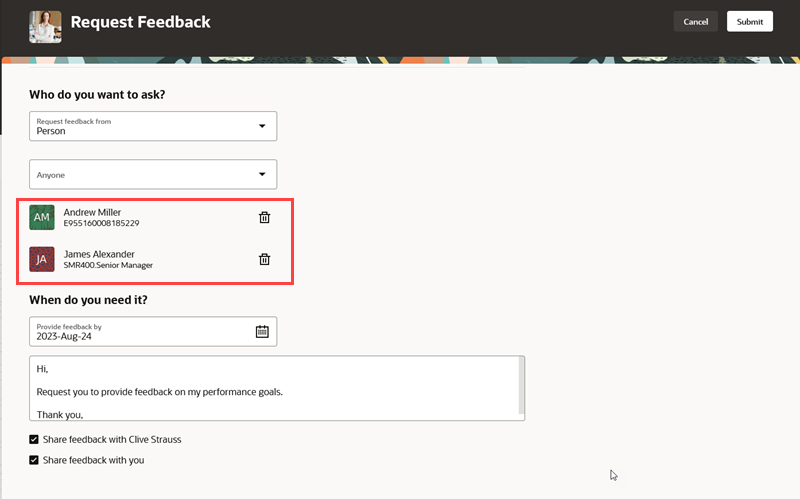Select the James Alexander name entry
This screenshot has height=499, width=800.
[98, 254]
